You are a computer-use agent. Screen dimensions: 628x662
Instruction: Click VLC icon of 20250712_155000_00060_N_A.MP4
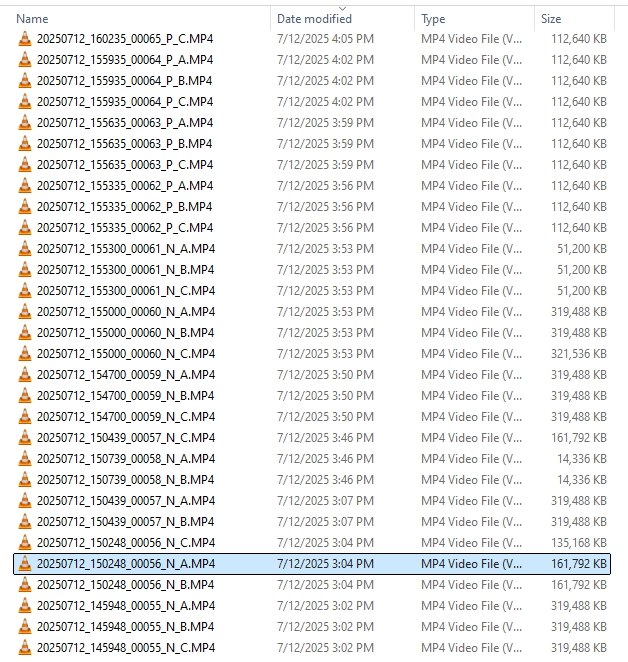tap(25, 312)
